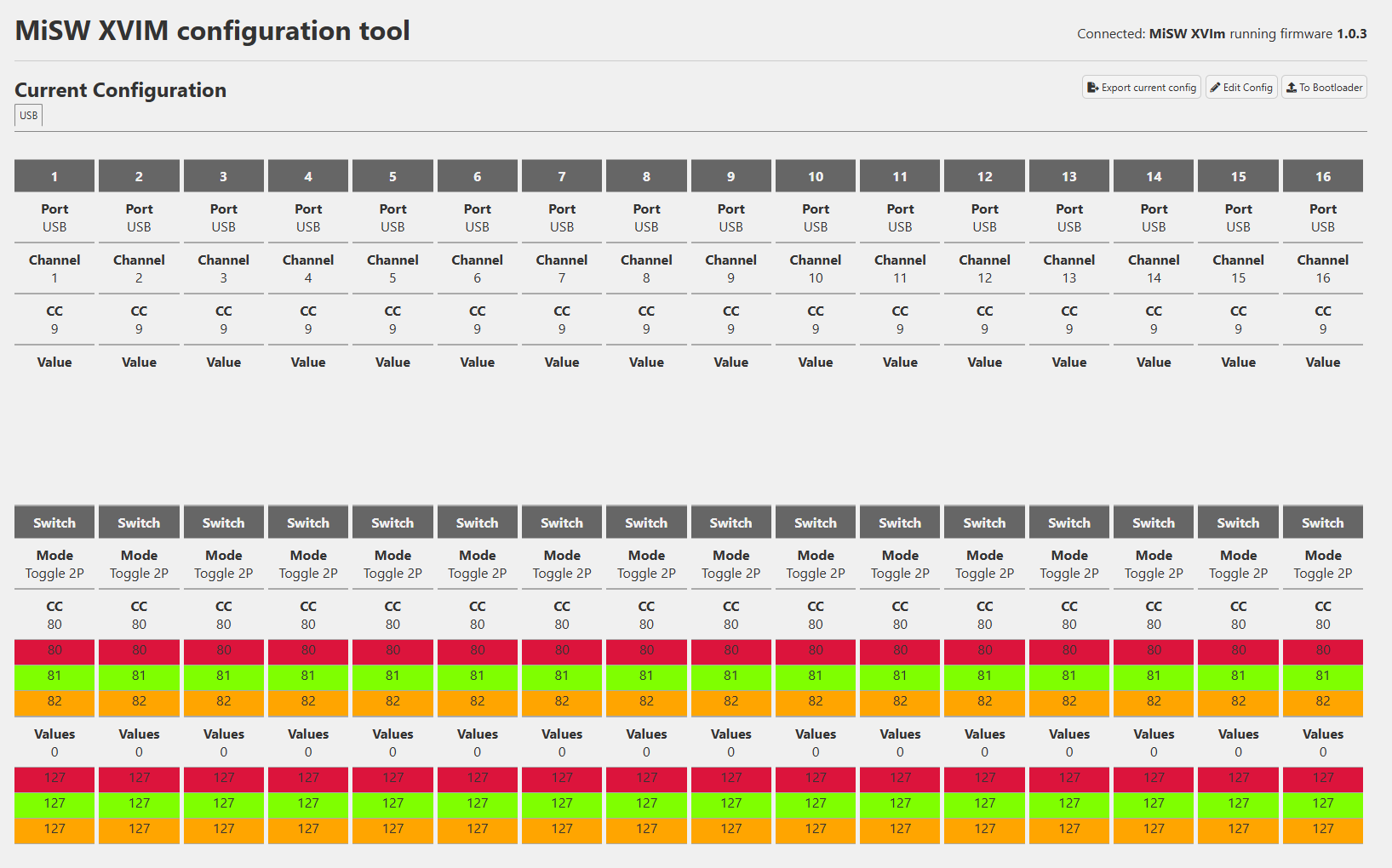Image resolution: width=1392 pixels, height=868 pixels.
Task: Select column header 6
Action: (x=478, y=176)
